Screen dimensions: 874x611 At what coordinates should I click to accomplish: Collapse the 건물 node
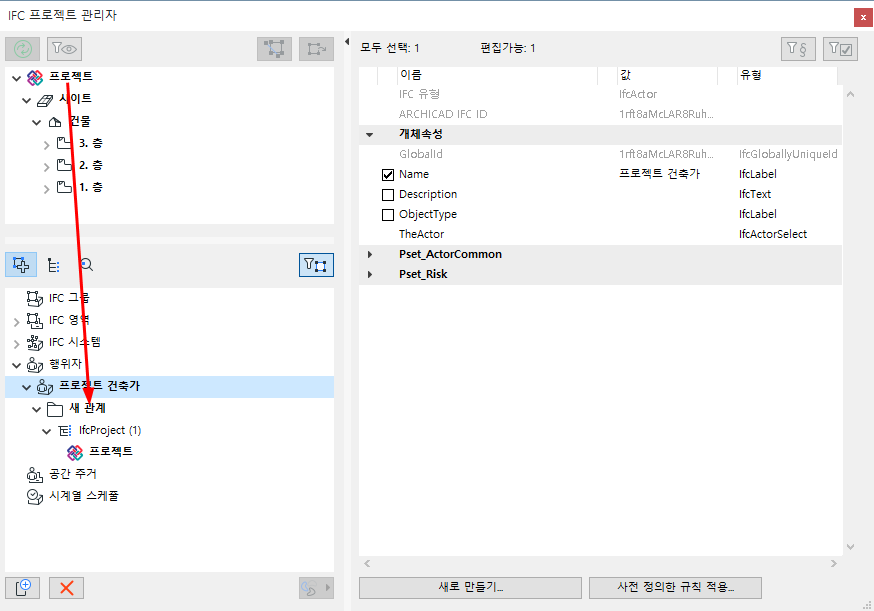36,122
